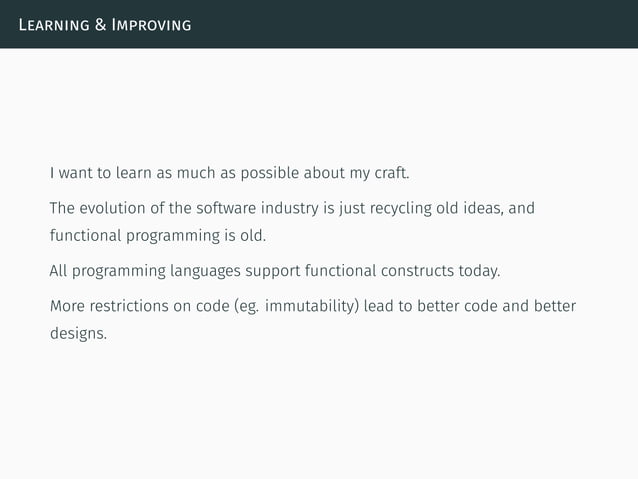Viewport: 638px width, 479px height.
Task: Click the line "functional programming is old."
Action: pos(158,238)
